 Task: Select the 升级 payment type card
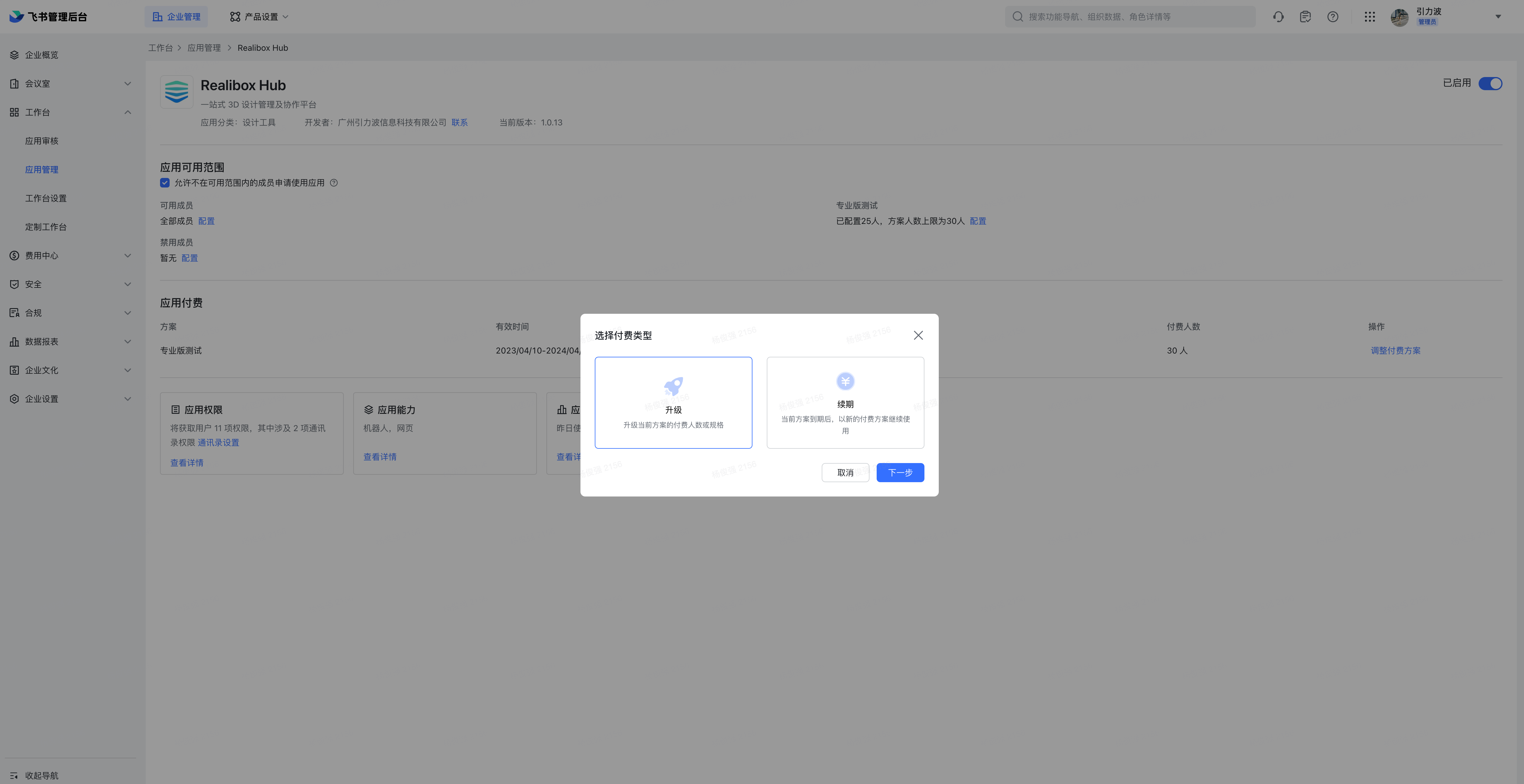click(x=673, y=402)
